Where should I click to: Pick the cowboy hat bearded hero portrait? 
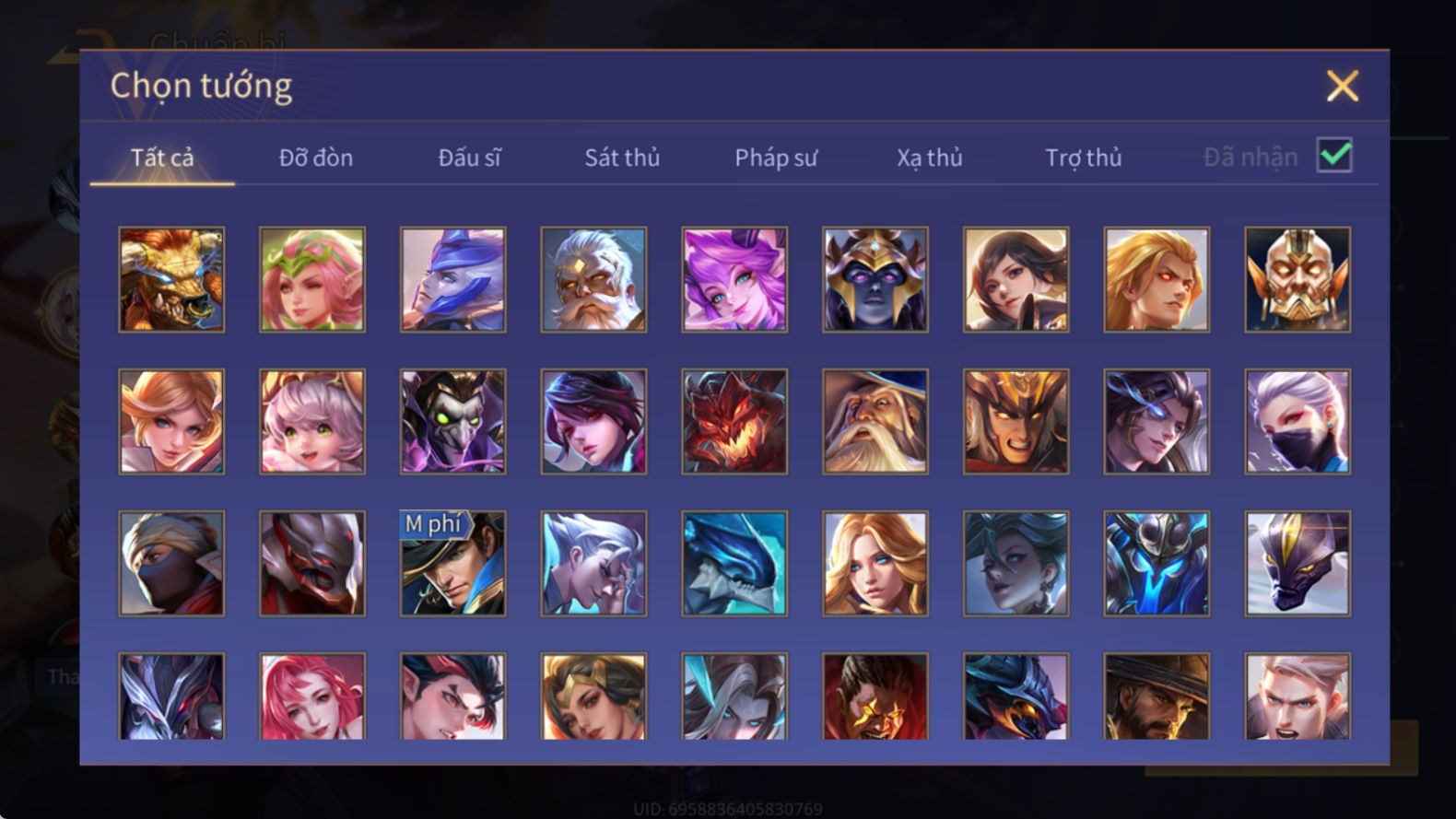point(1156,696)
